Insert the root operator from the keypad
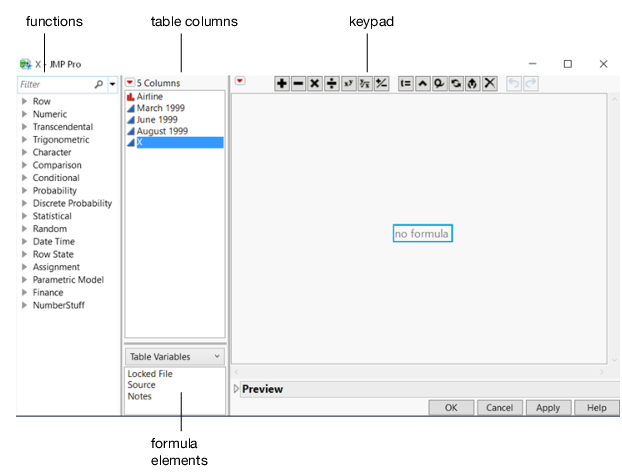Image resolution: width=622 pixels, height=475 pixels. tap(365, 84)
